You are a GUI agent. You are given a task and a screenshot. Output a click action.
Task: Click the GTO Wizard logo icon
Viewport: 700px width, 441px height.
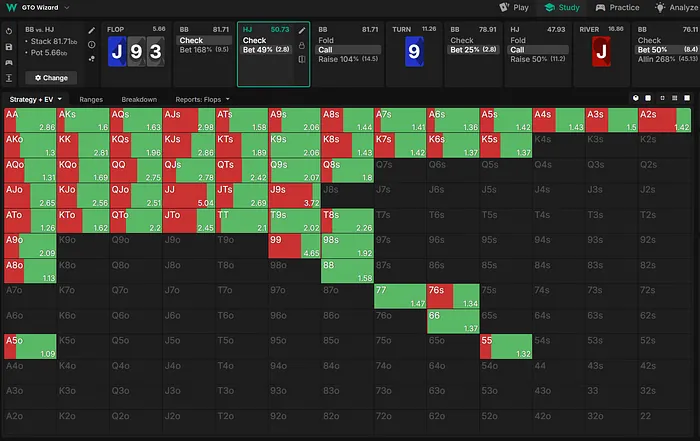pos(10,7)
